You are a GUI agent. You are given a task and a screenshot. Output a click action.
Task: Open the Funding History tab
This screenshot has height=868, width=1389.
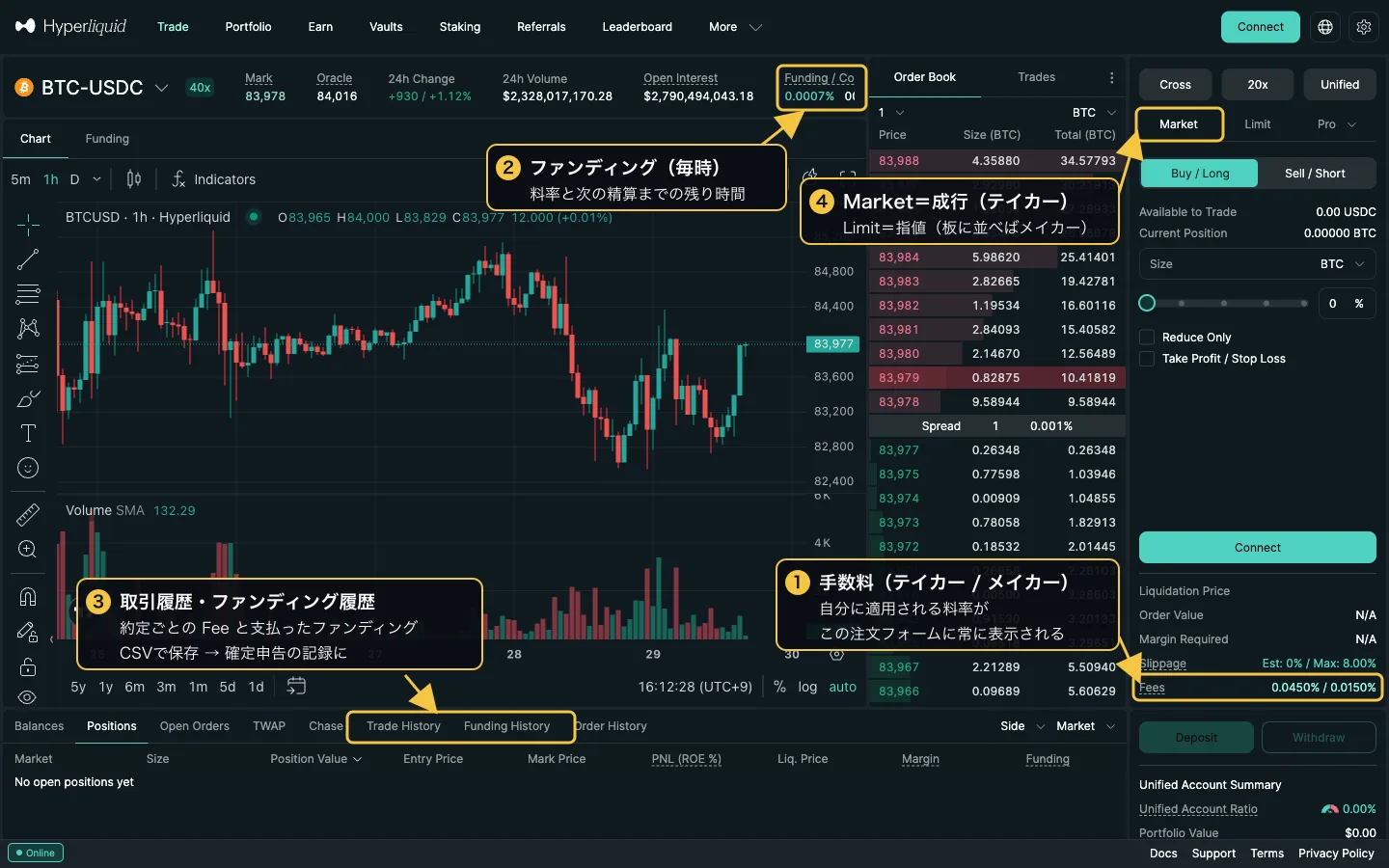[x=506, y=726]
